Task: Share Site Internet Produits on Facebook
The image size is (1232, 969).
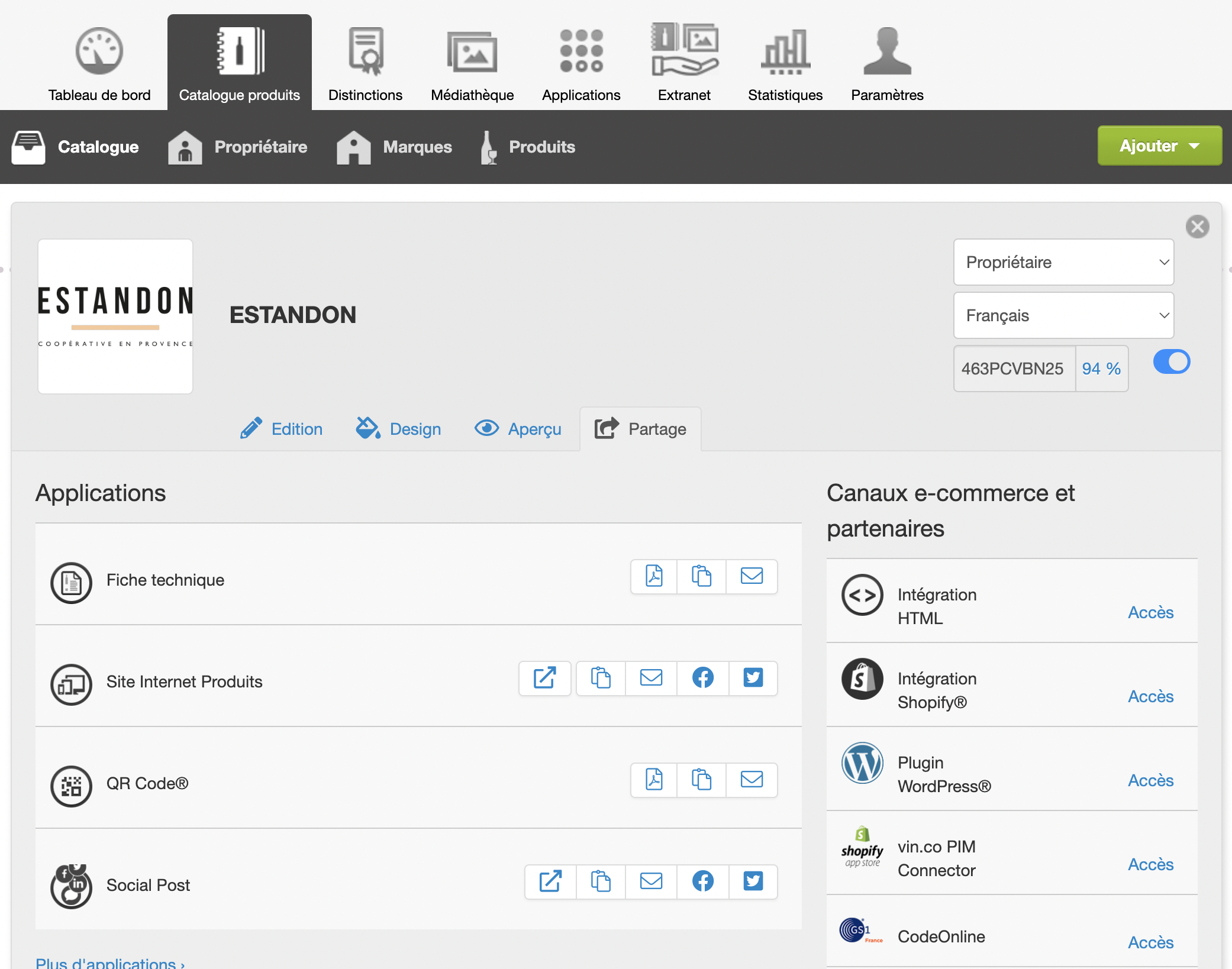Action: 703,678
